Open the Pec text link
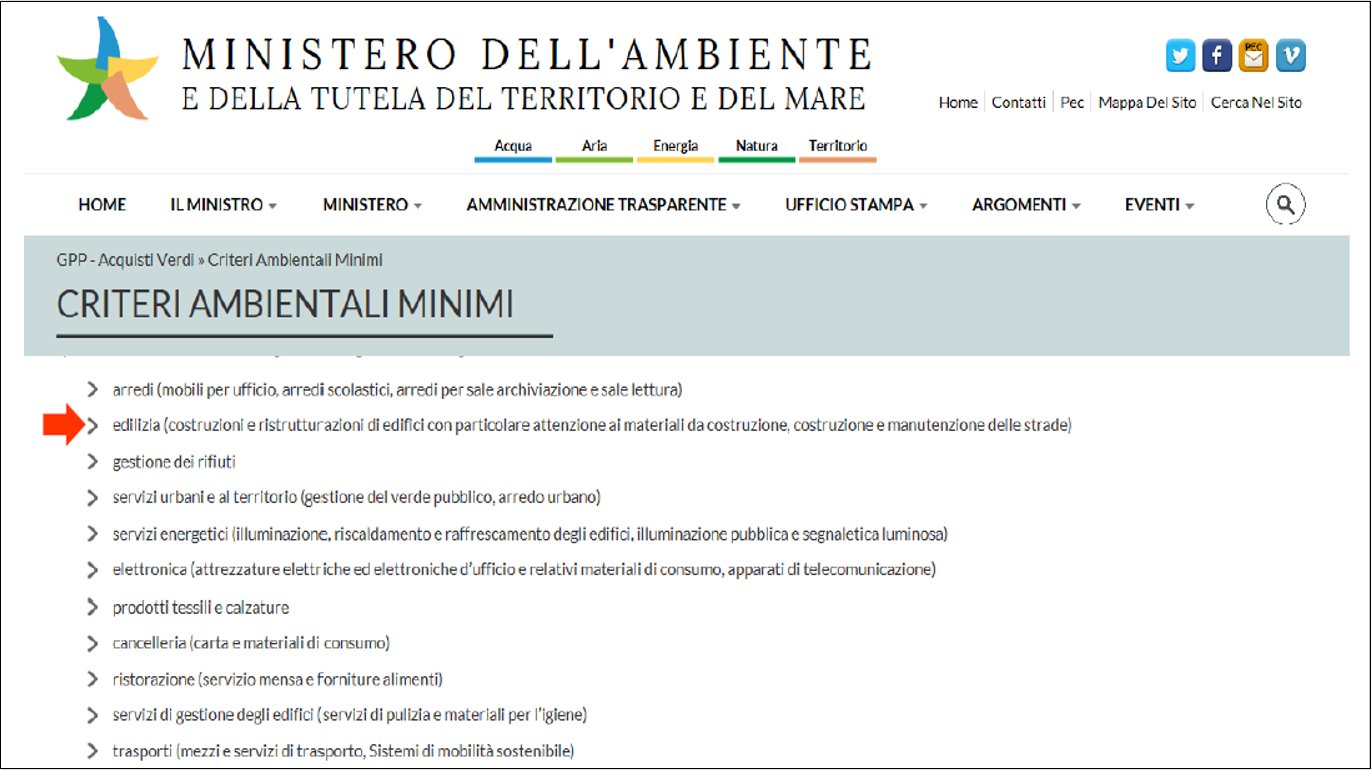 pos(1072,102)
